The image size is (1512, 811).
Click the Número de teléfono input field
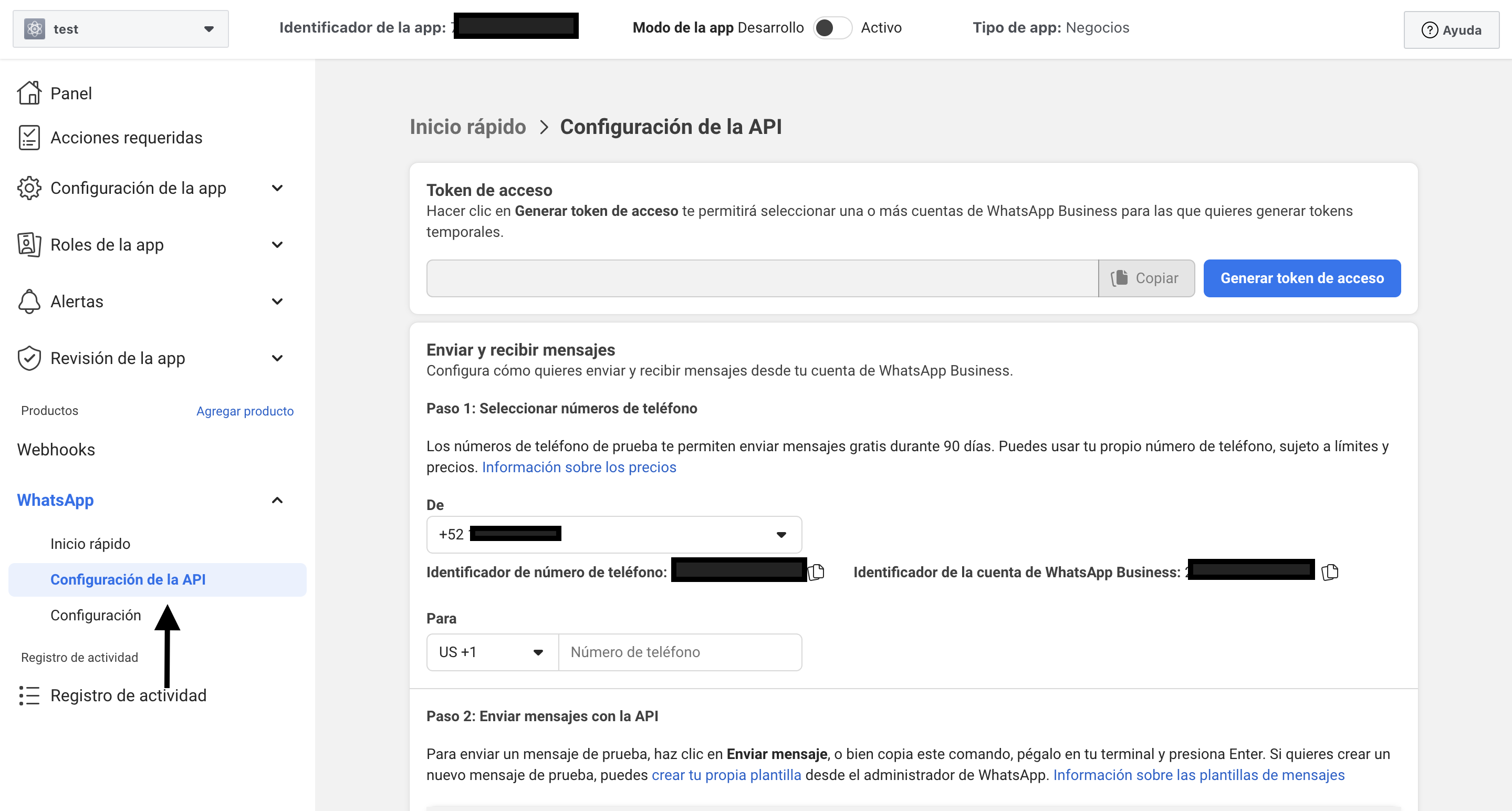click(680, 652)
